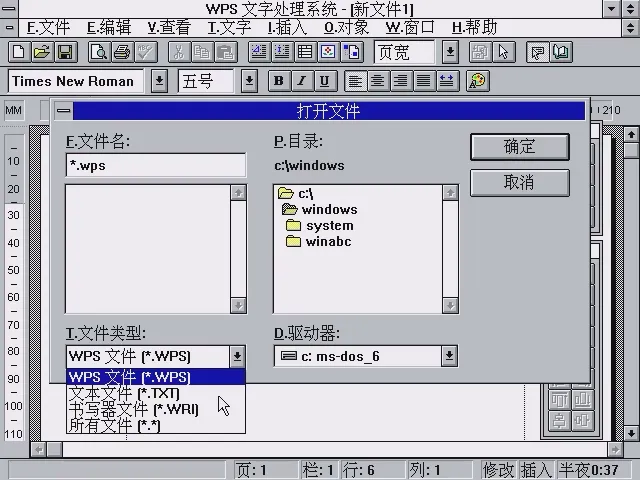Click document horizontal scrollbar left arrow
The image size is (640, 480).
(x=38, y=450)
